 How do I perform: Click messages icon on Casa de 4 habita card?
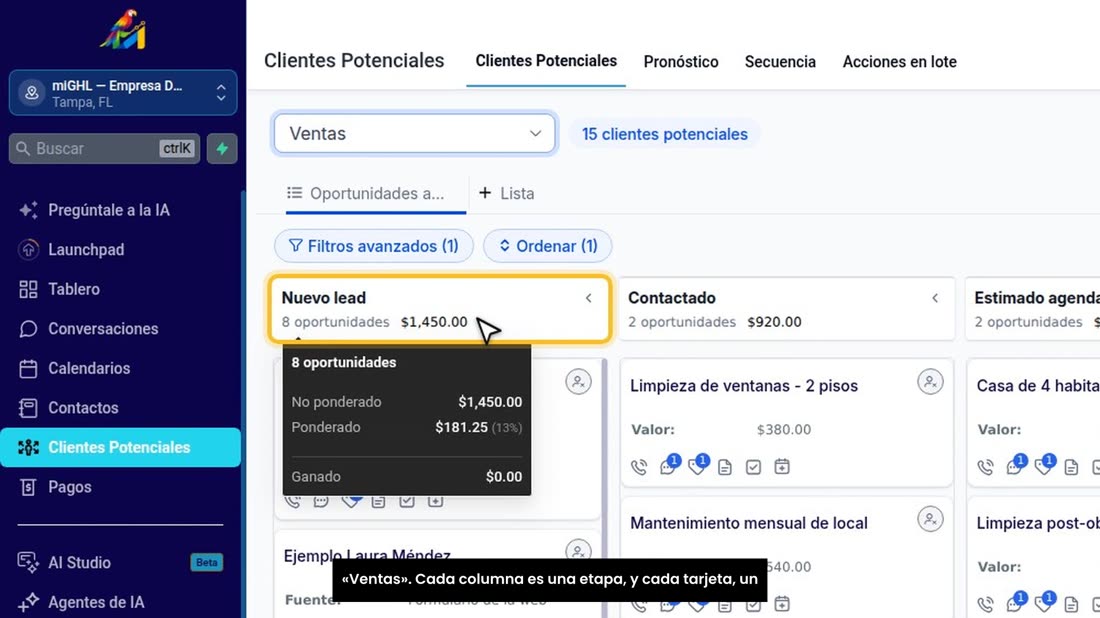[1015, 465]
